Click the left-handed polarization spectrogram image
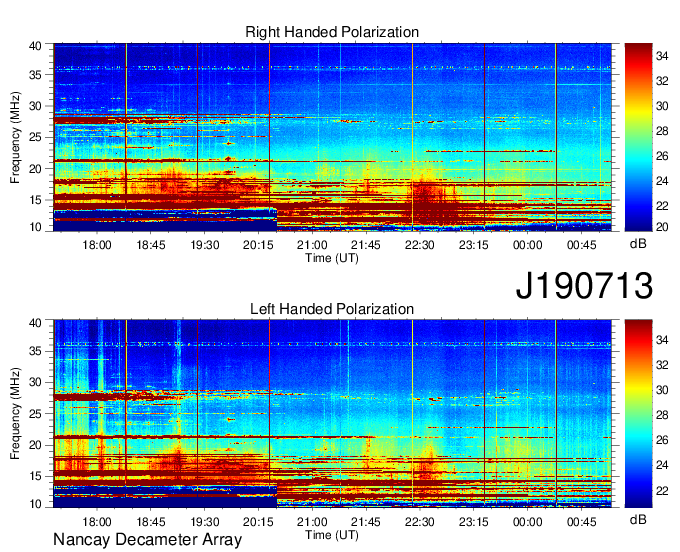The width and height of the screenshot is (680, 552). [x=332, y=414]
